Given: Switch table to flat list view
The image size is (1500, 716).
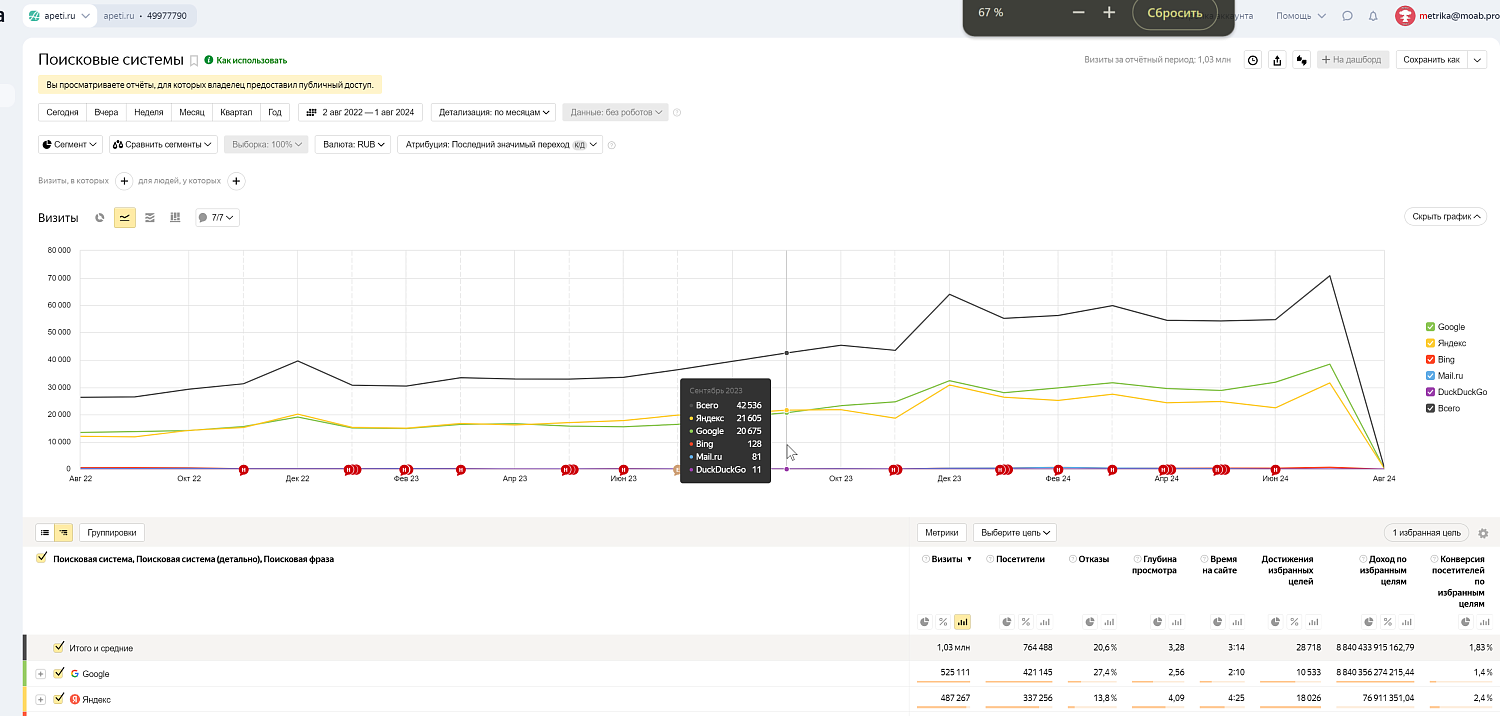Looking at the screenshot, I should point(45,533).
